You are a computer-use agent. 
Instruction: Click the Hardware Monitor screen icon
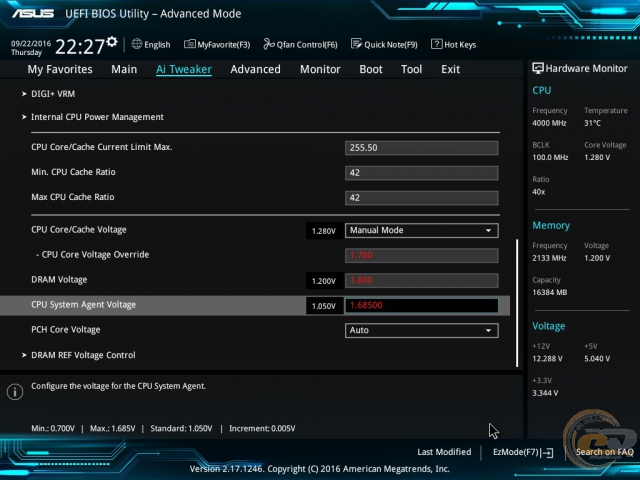click(x=538, y=68)
